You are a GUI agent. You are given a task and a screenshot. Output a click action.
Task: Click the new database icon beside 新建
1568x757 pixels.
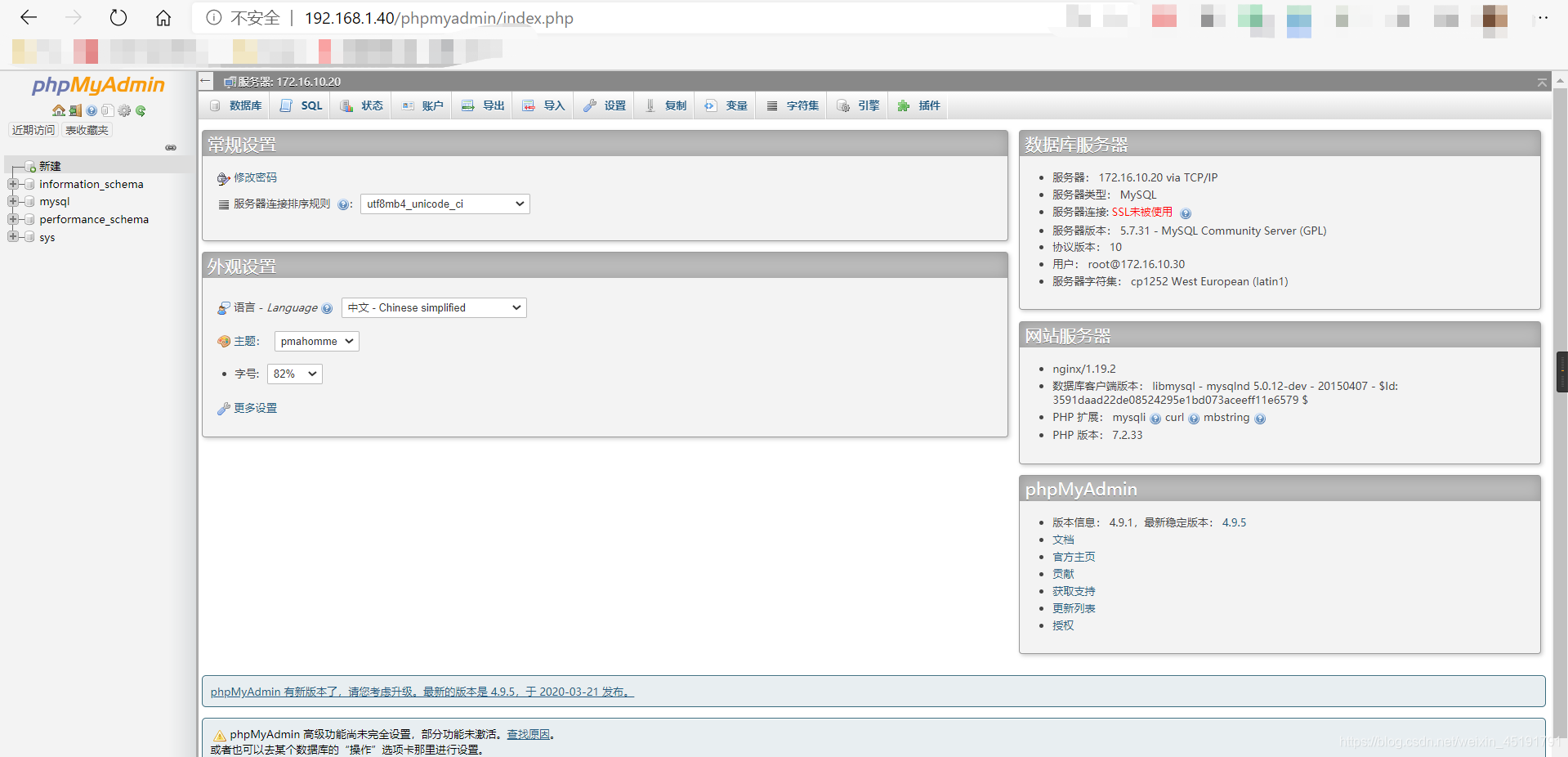coord(30,166)
